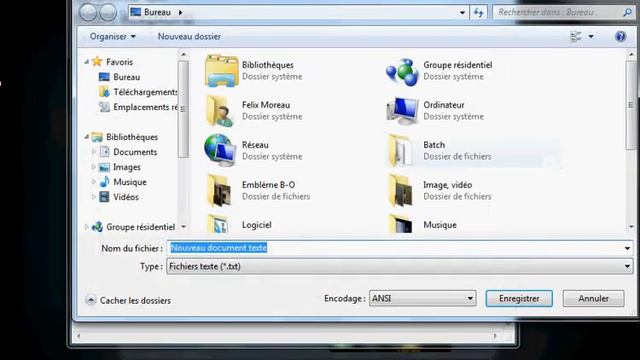Click the navigation pane scroll up arrow
640x360 pixels.
pos(183,54)
